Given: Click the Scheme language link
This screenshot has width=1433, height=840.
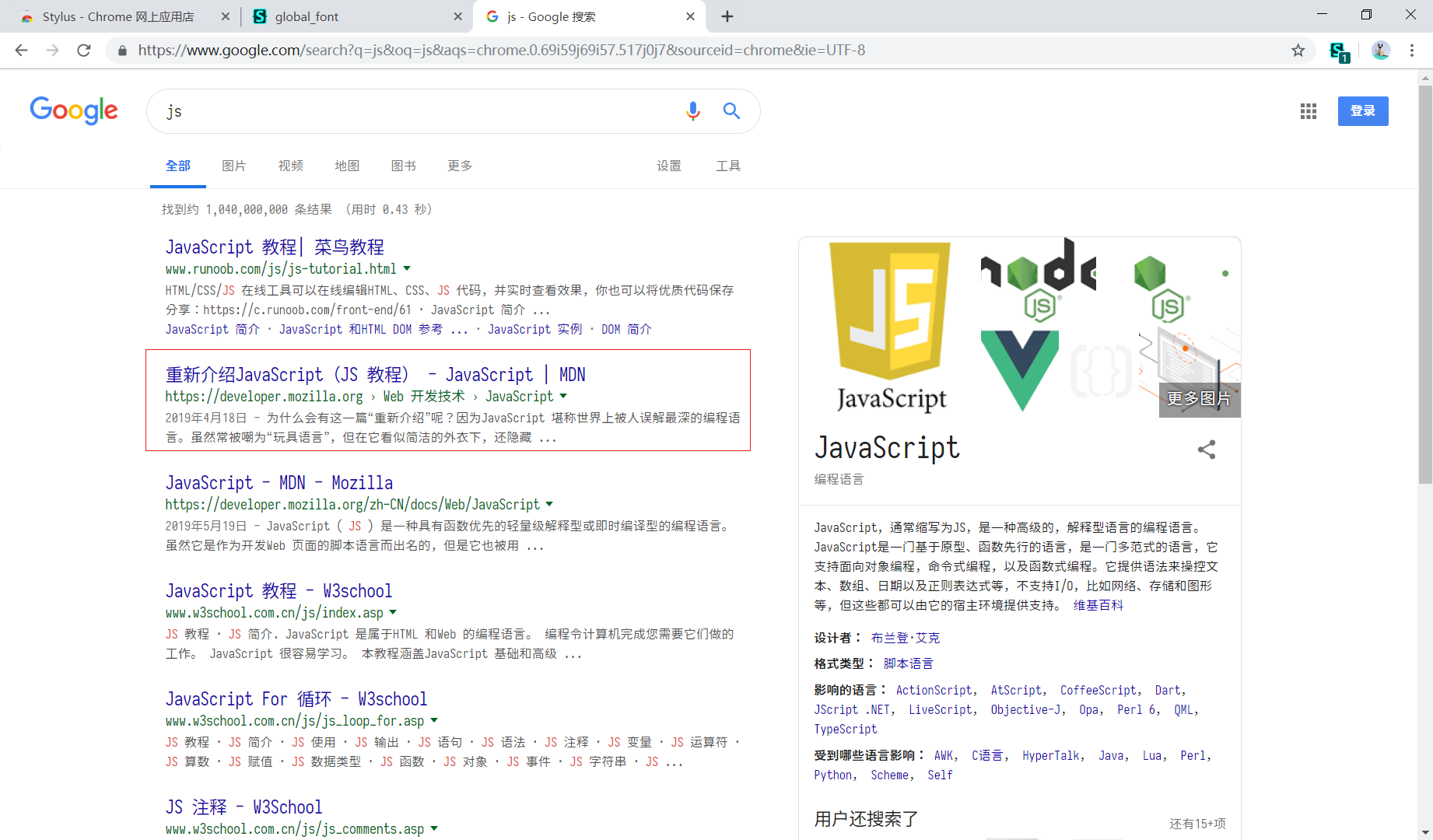Looking at the screenshot, I should point(890,775).
